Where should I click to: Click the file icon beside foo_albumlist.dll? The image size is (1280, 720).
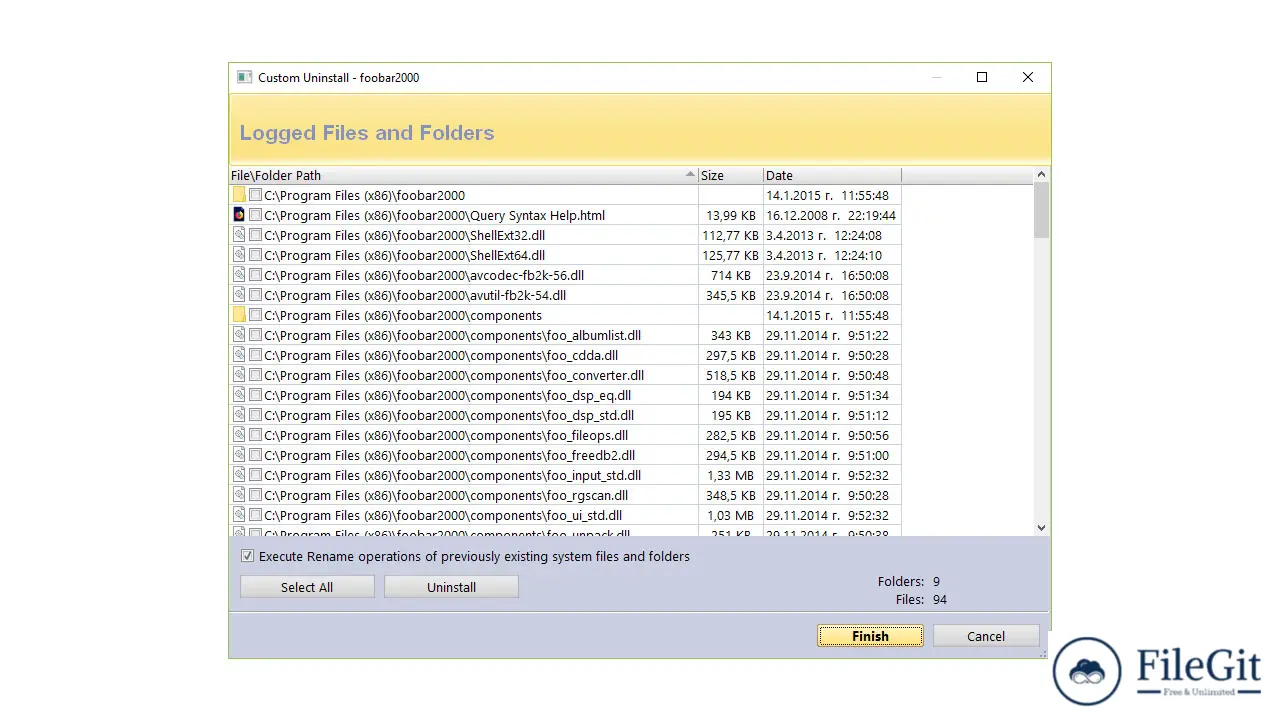pos(239,335)
